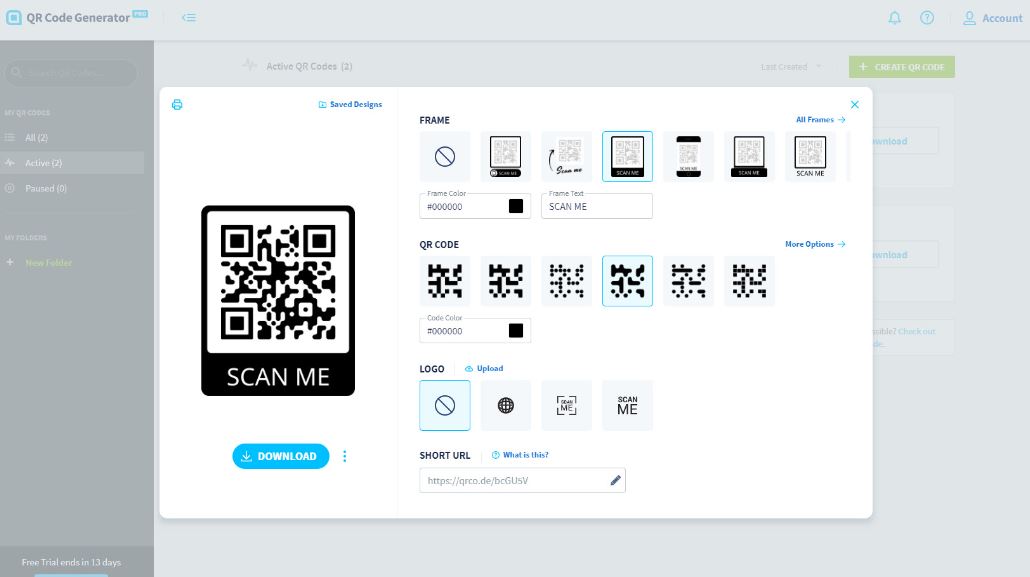Select the fifth QR code pattern
Viewport: 1030px width, 577px height.
(x=688, y=281)
